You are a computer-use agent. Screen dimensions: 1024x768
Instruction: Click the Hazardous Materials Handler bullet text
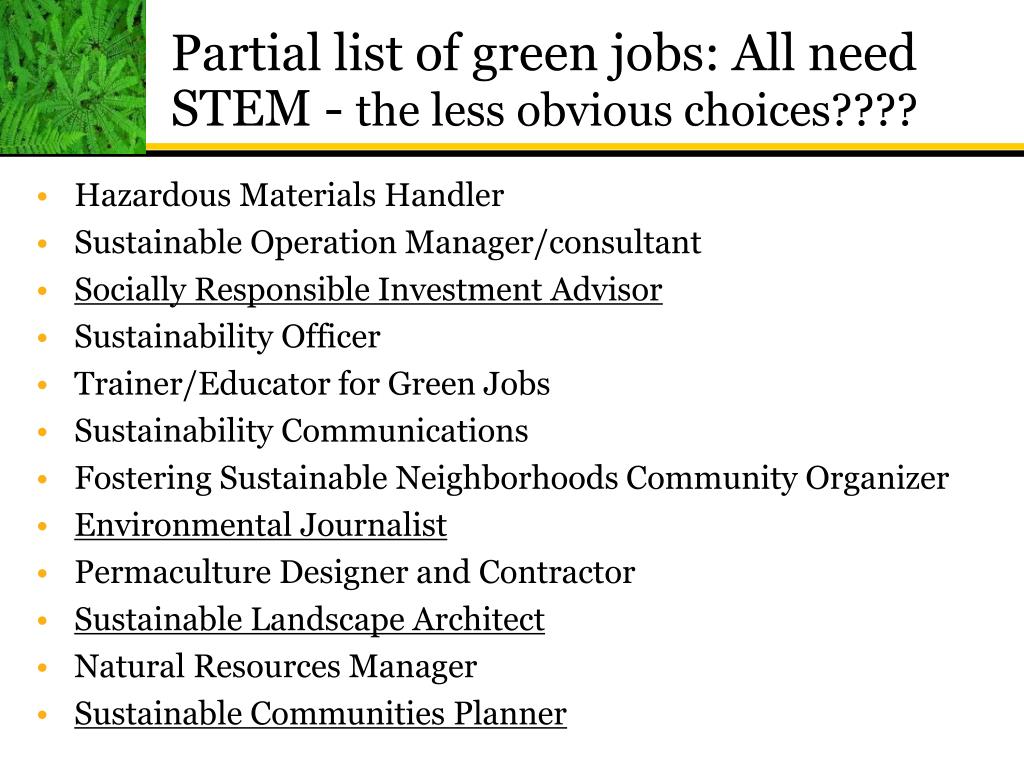289,195
